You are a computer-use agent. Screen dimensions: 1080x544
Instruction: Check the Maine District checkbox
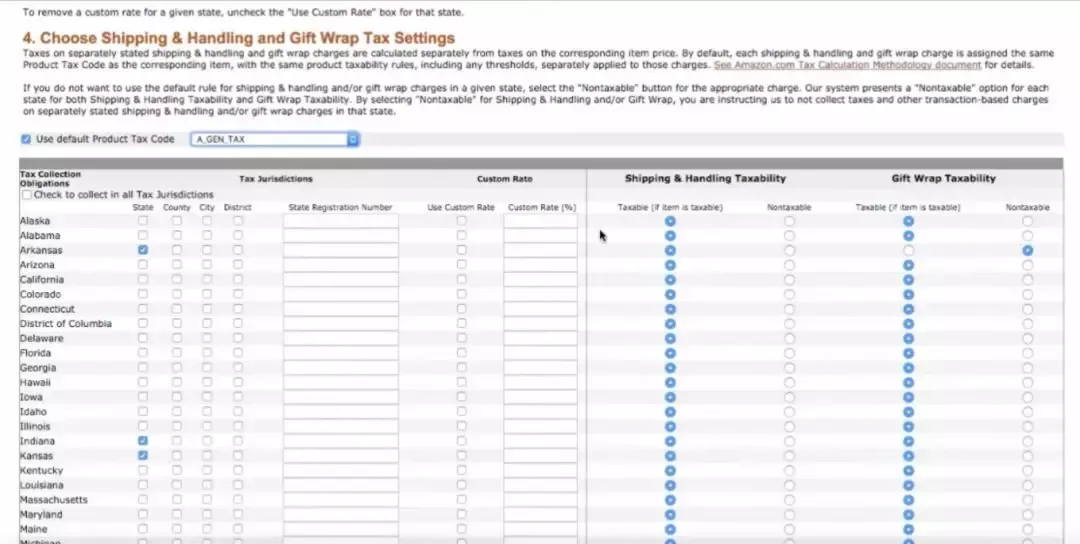click(x=238, y=529)
